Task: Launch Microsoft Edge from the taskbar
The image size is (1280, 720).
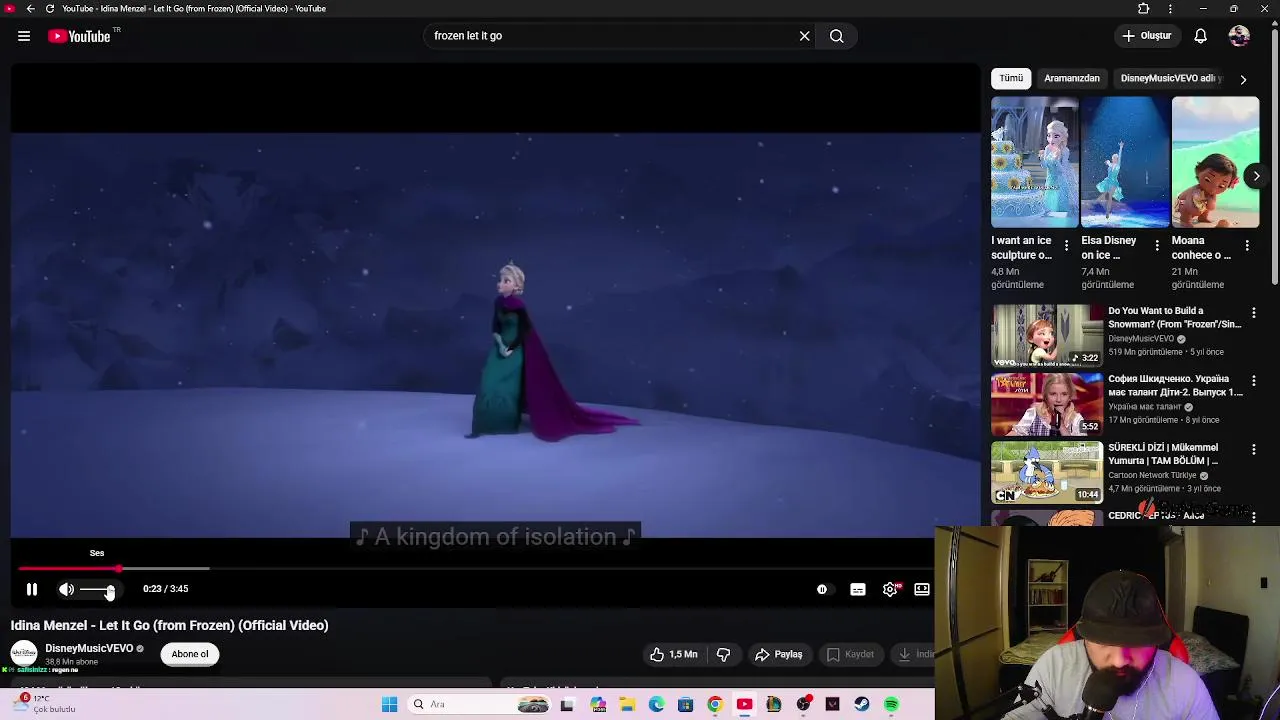Action: pyautogui.click(x=656, y=704)
